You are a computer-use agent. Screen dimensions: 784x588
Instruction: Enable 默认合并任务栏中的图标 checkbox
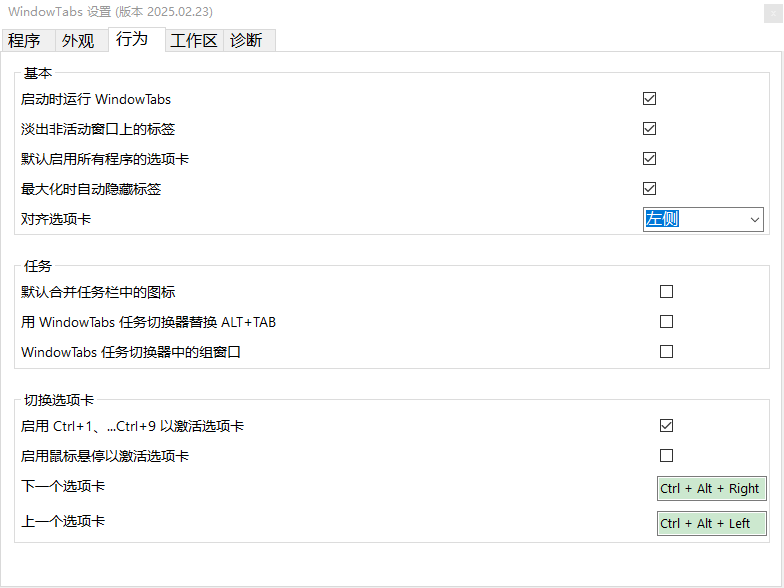[x=666, y=292]
